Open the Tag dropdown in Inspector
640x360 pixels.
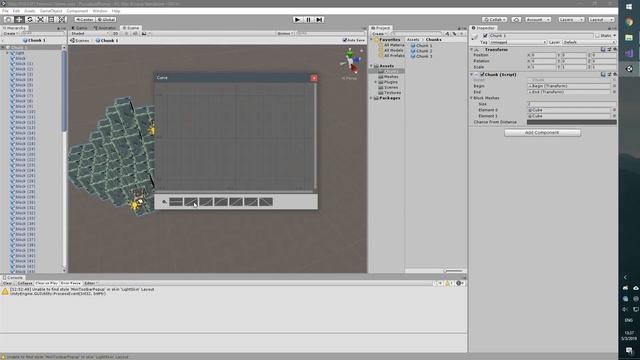pos(518,42)
